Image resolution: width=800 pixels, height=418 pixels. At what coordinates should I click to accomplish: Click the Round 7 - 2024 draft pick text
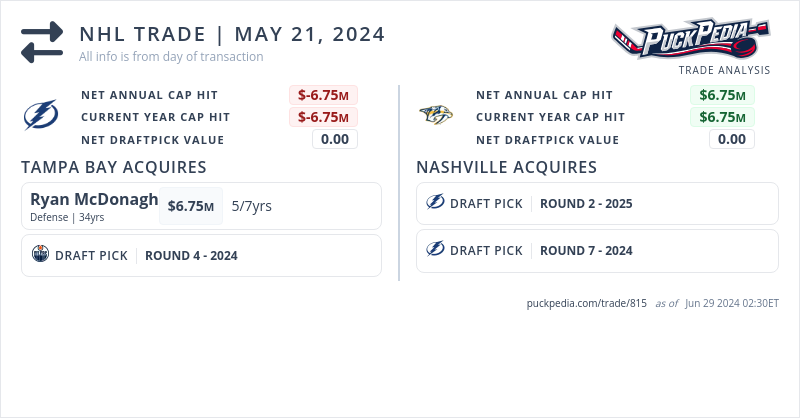tap(586, 250)
